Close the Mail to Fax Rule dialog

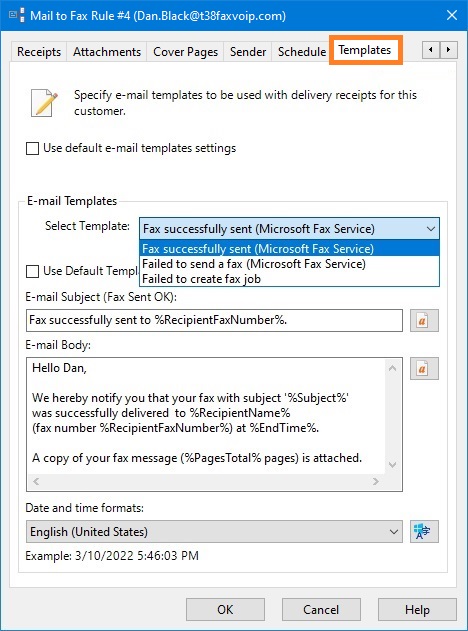click(452, 16)
